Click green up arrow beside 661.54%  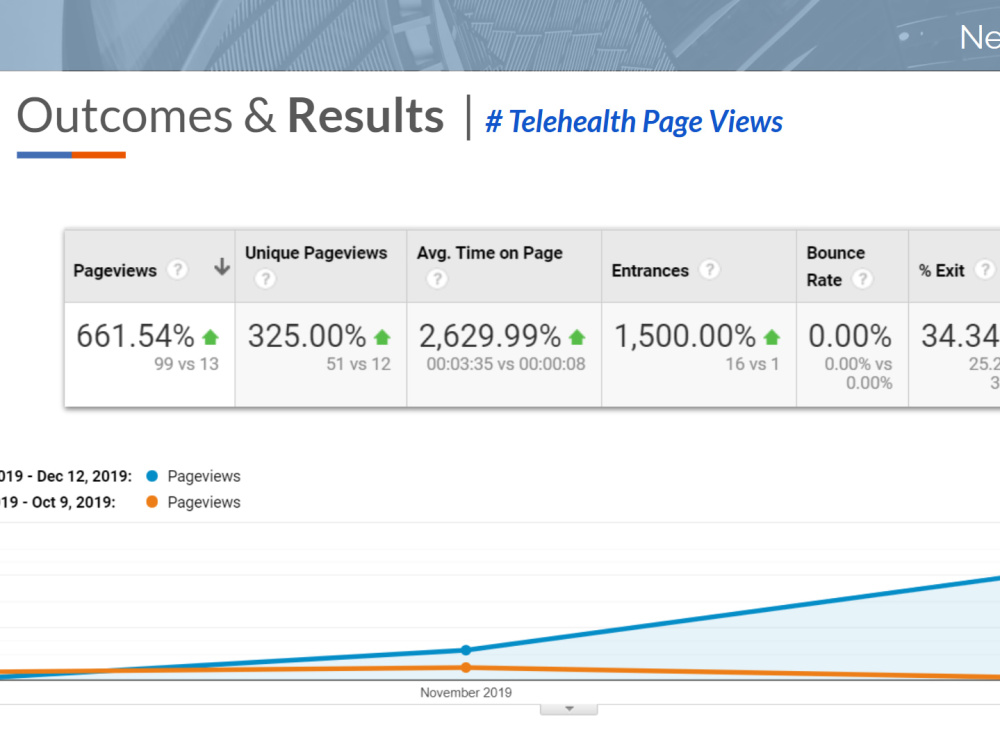(x=210, y=337)
